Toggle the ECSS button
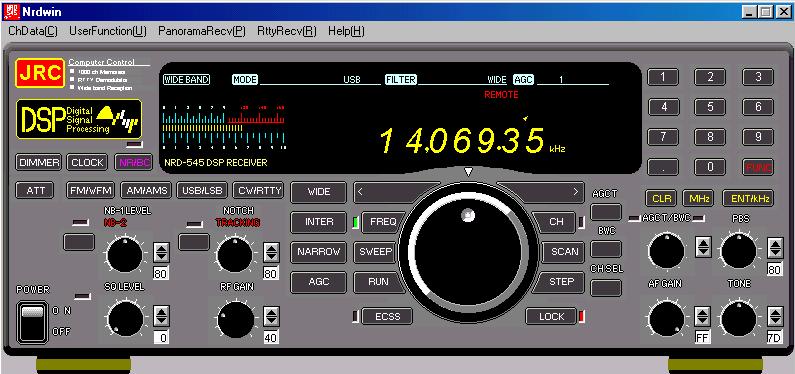This screenshot has height=374, width=795. pos(387,317)
